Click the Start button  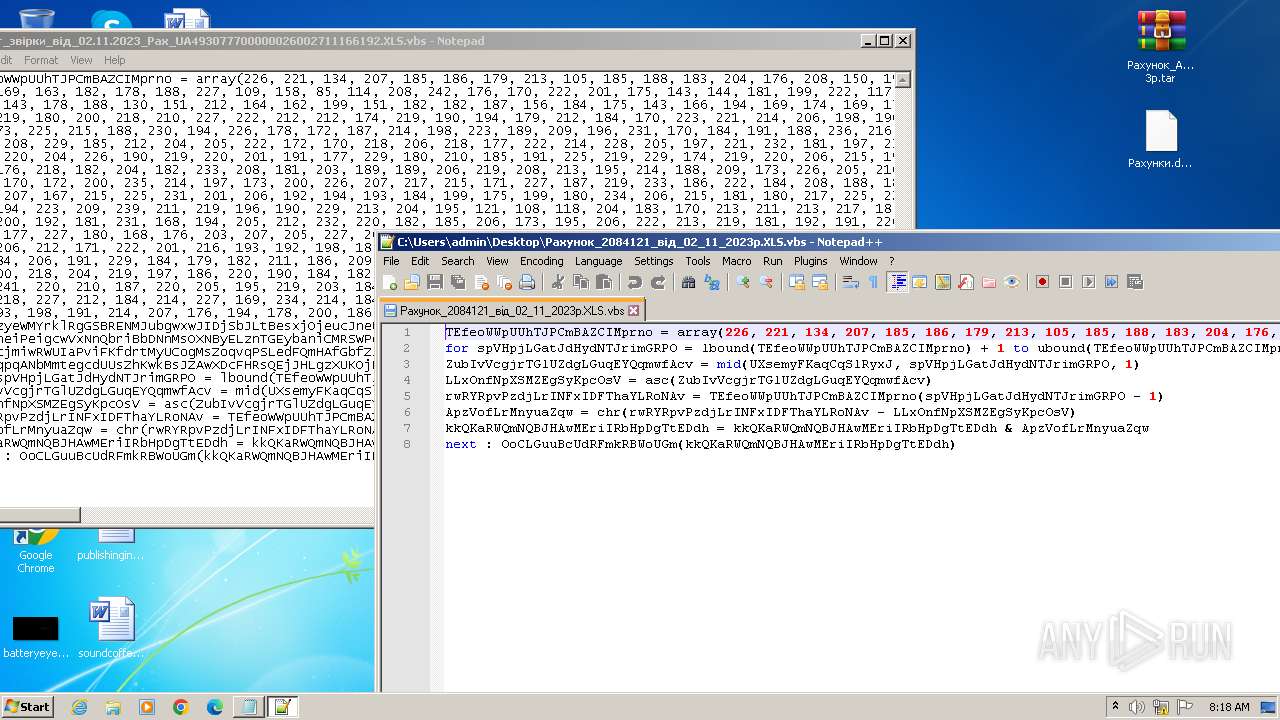tap(27, 707)
